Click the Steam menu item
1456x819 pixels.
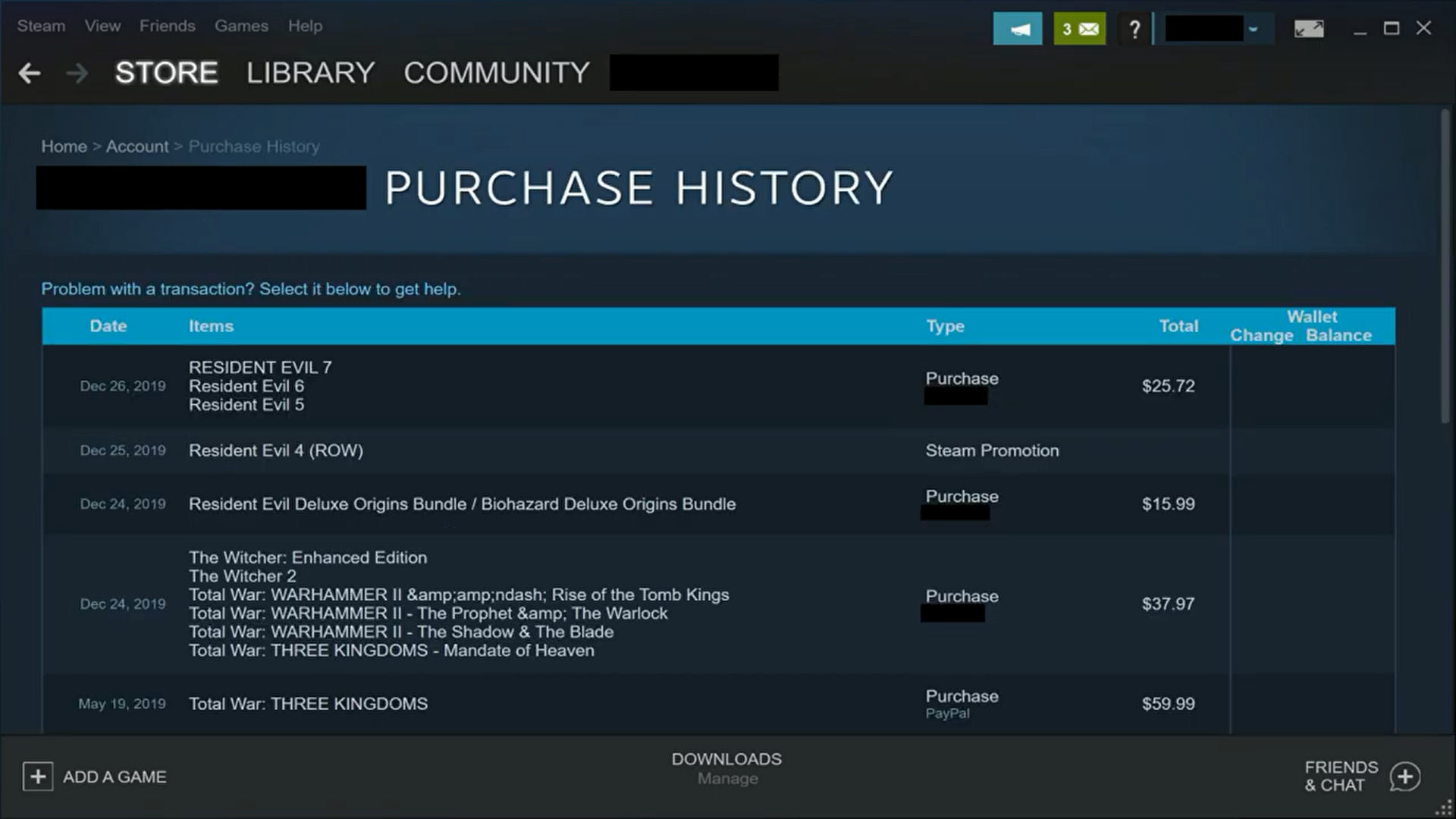coord(41,25)
